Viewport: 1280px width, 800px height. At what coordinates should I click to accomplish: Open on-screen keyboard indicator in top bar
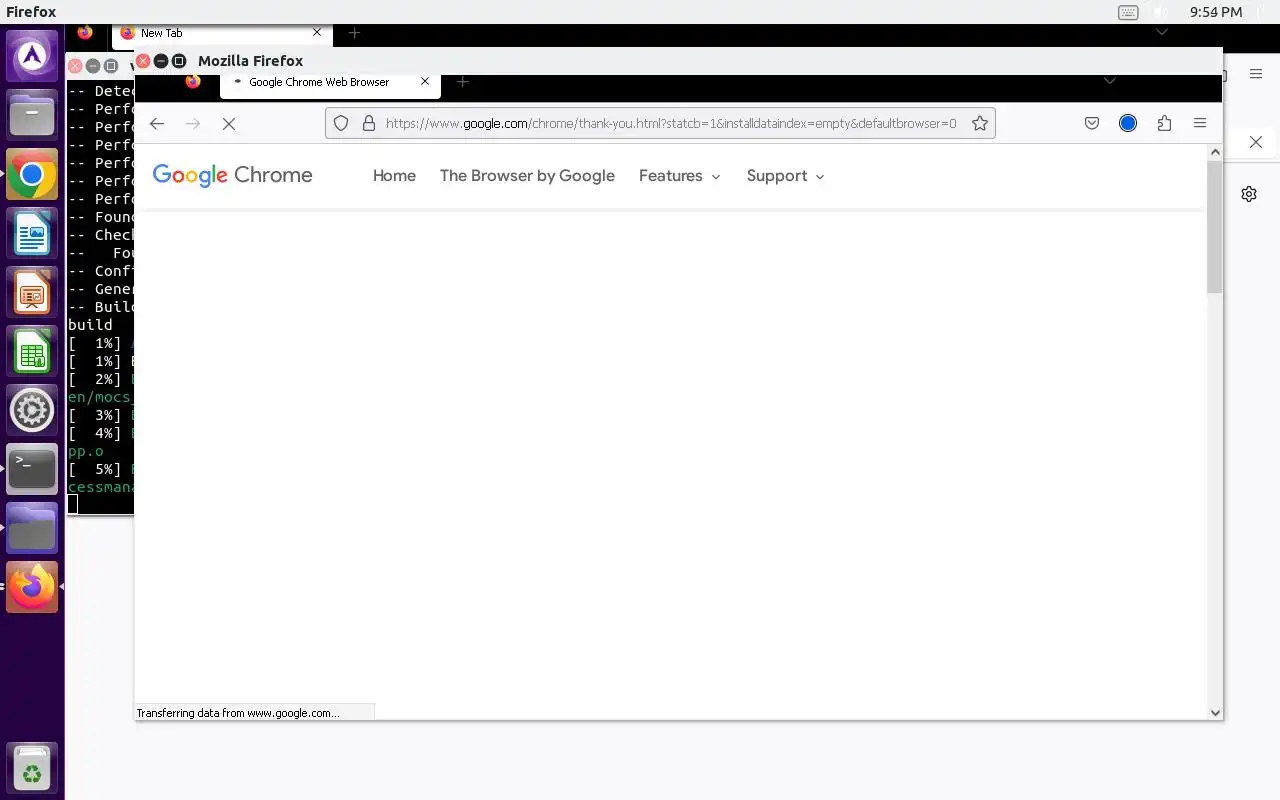pyautogui.click(x=1128, y=12)
